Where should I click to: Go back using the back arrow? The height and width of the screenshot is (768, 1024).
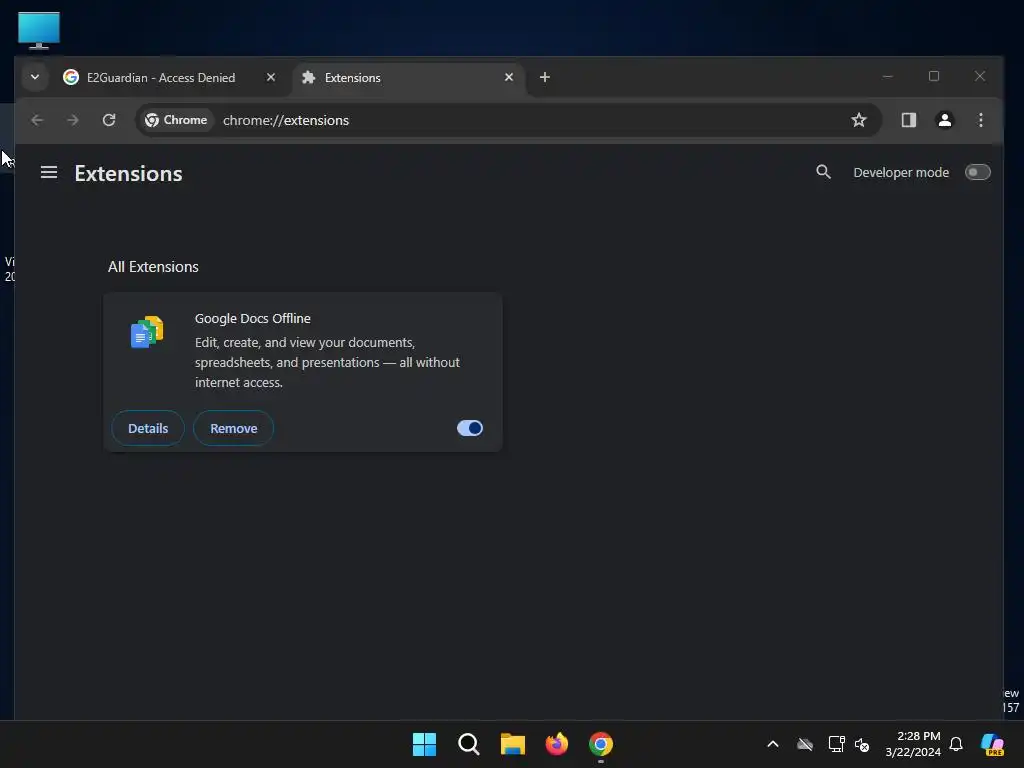point(37,120)
